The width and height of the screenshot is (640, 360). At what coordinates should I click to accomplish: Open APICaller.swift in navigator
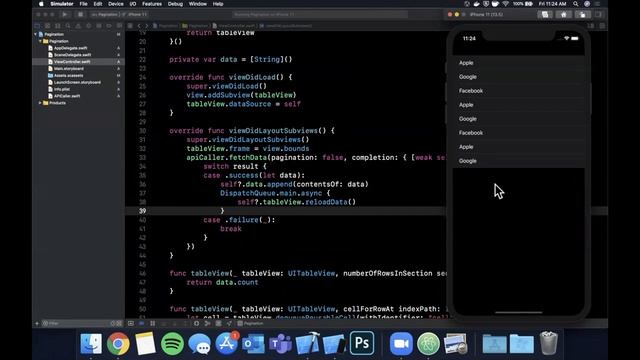(x=67, y=96)
